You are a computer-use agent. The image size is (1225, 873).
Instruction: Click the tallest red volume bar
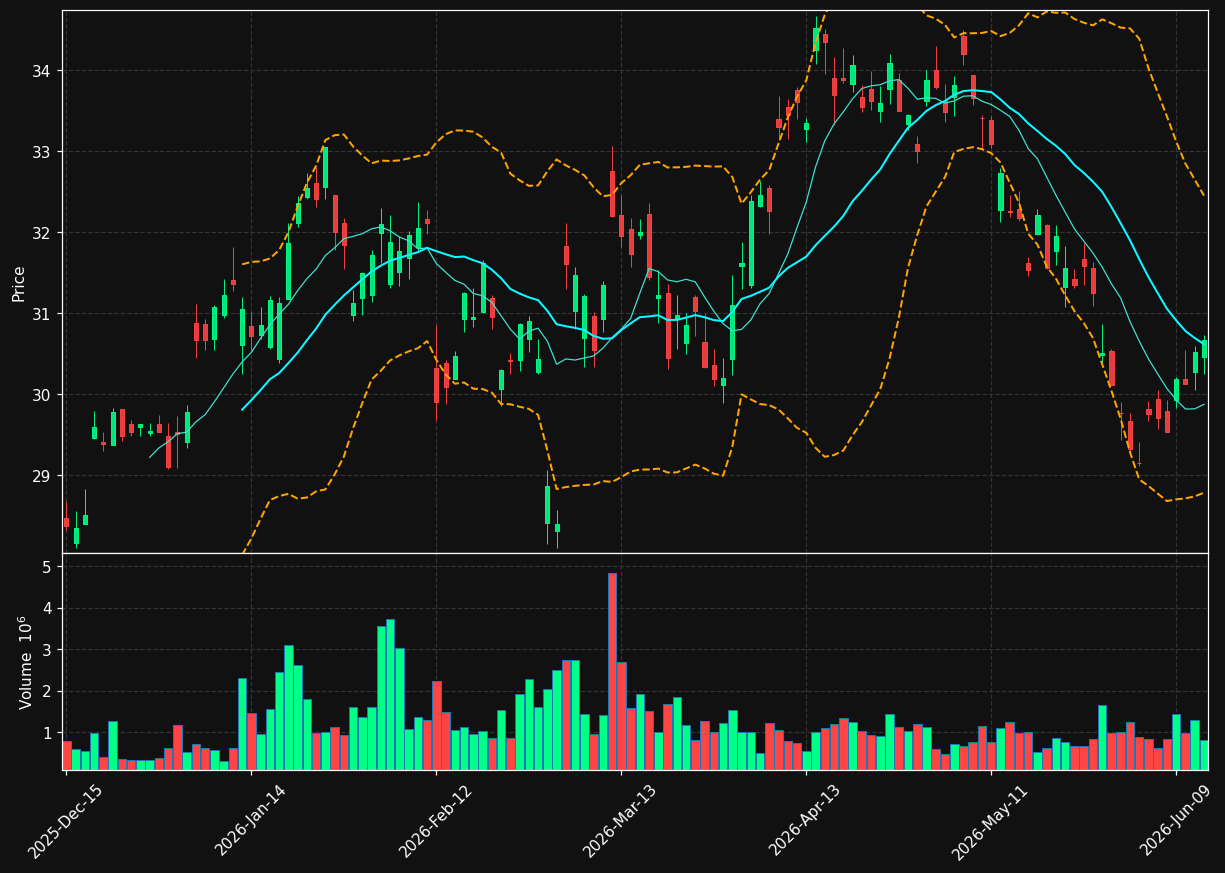tap(612, 671)
